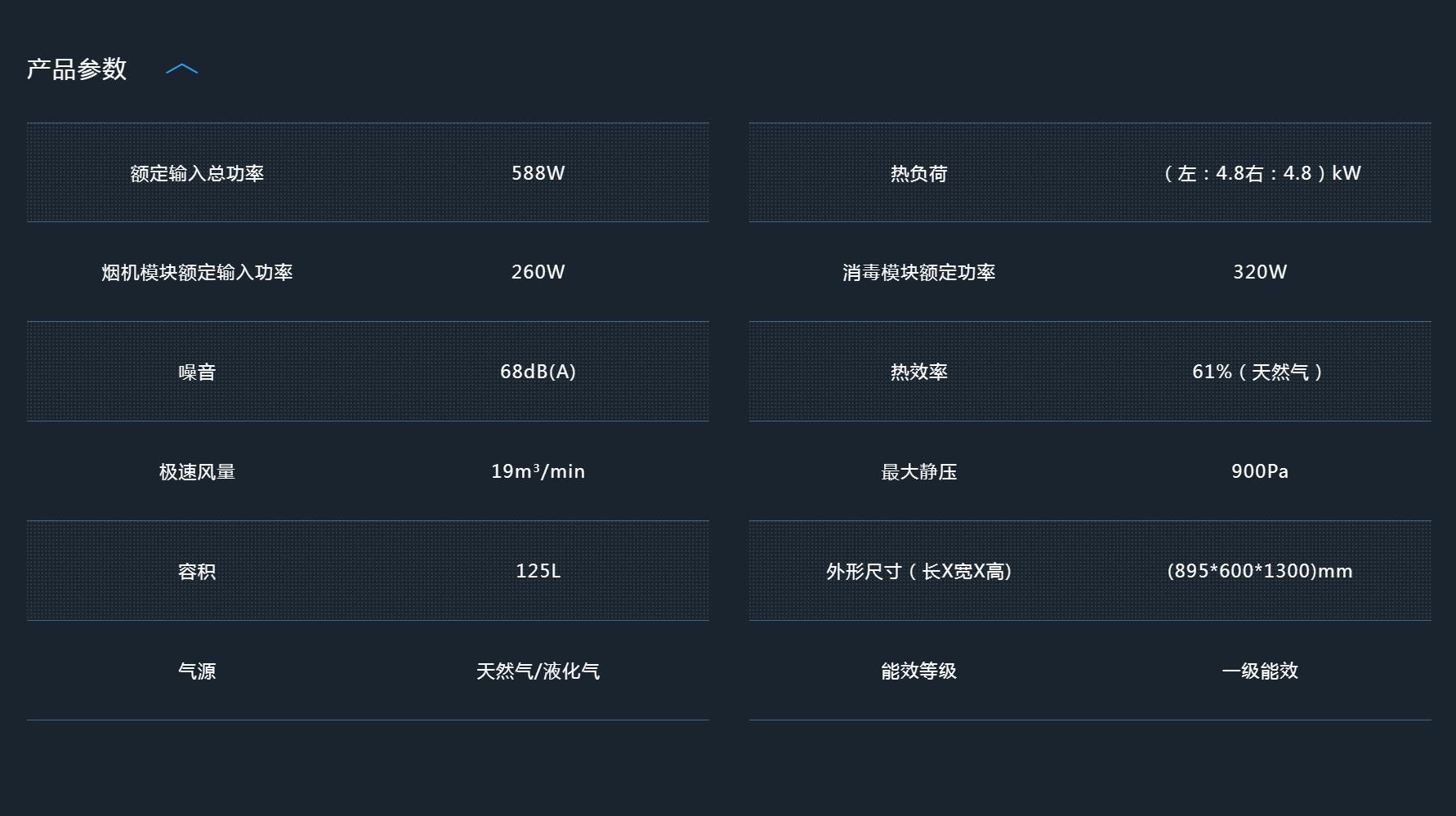Image resolution: width=1456 pixels, height=816 pixels.
Task: Select the (895*600*1300)mm dimension value
Action: click(1259, 571)
